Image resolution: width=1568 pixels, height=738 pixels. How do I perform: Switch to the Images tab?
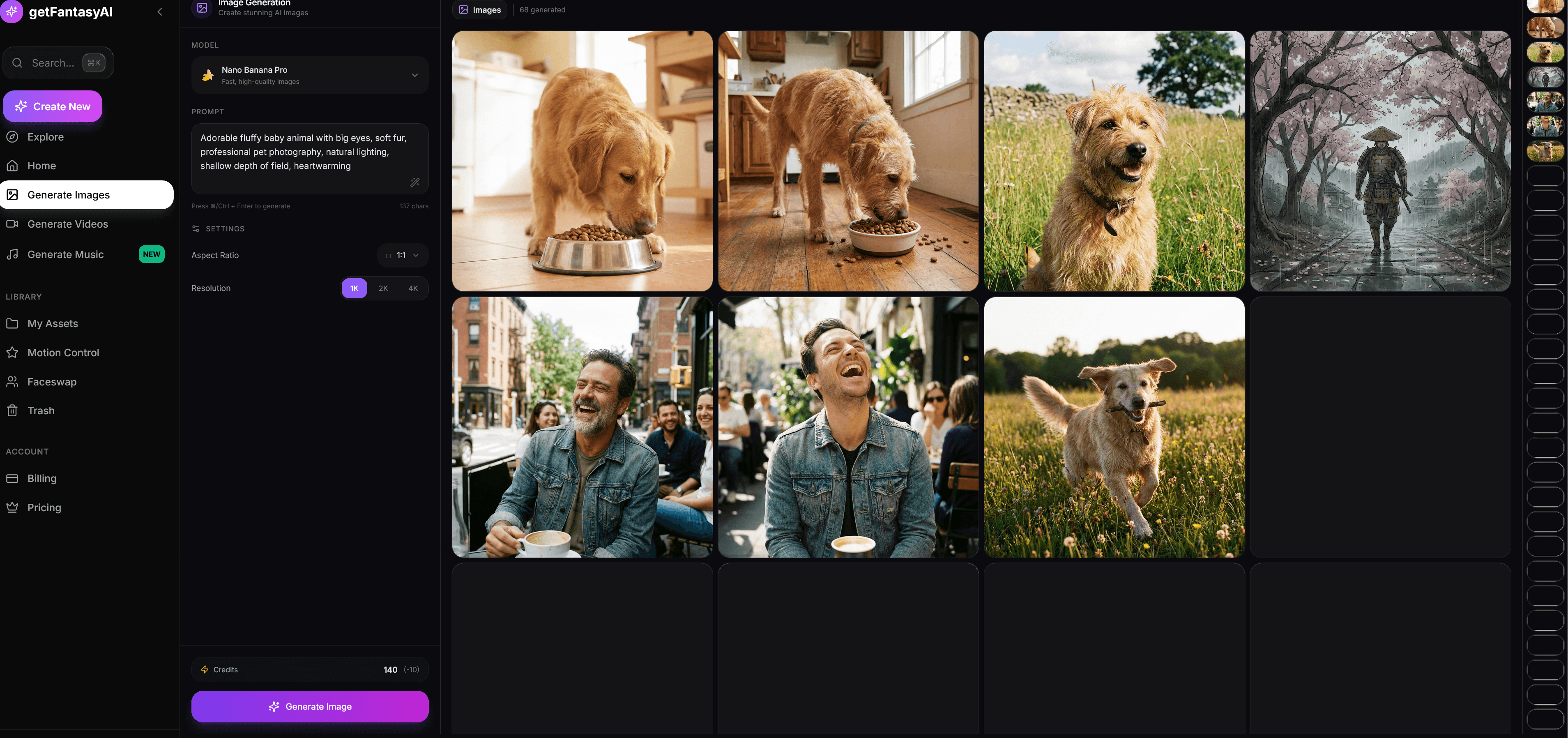[480, 10]
